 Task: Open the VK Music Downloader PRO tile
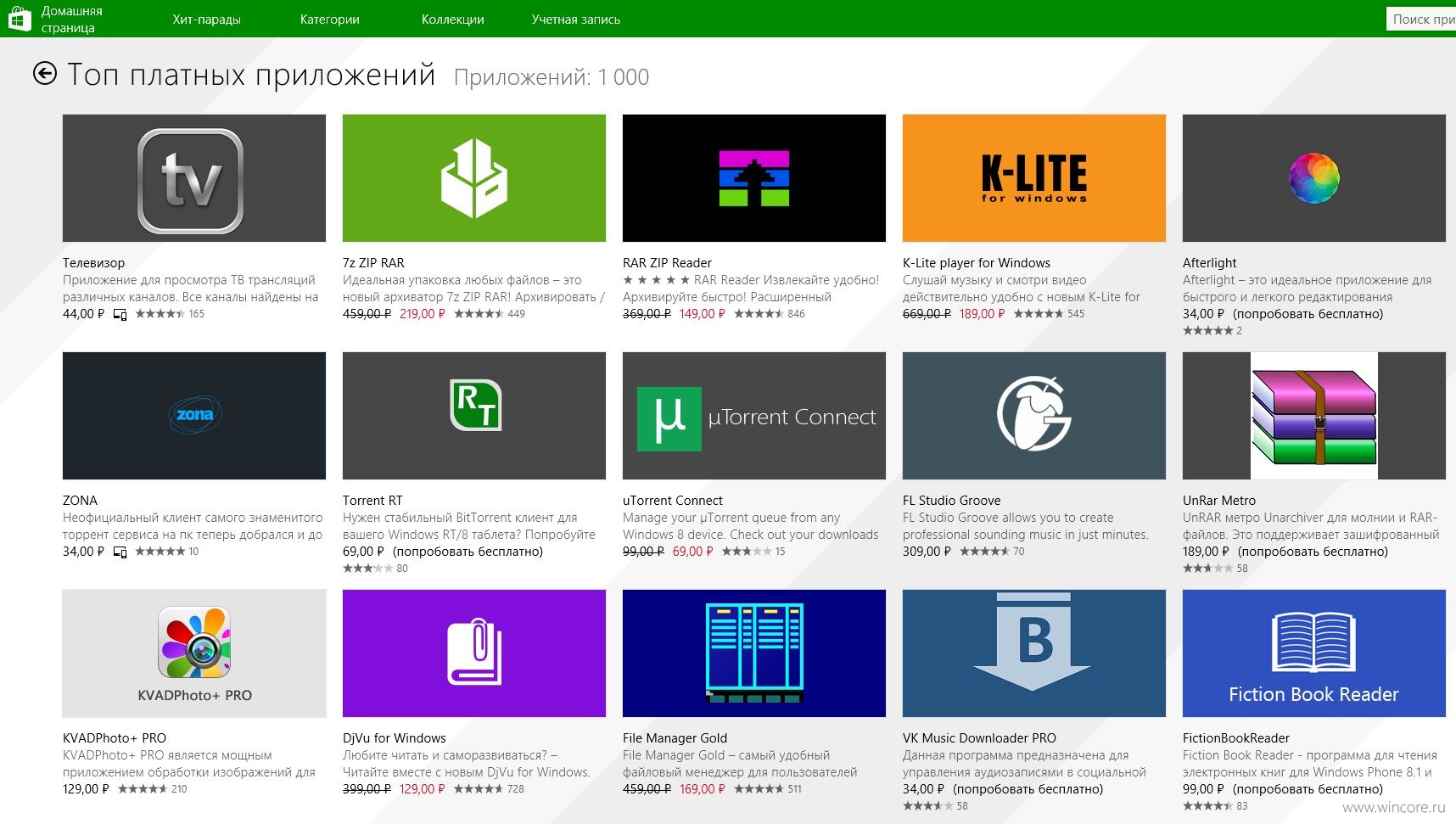tap(1034, 653)
